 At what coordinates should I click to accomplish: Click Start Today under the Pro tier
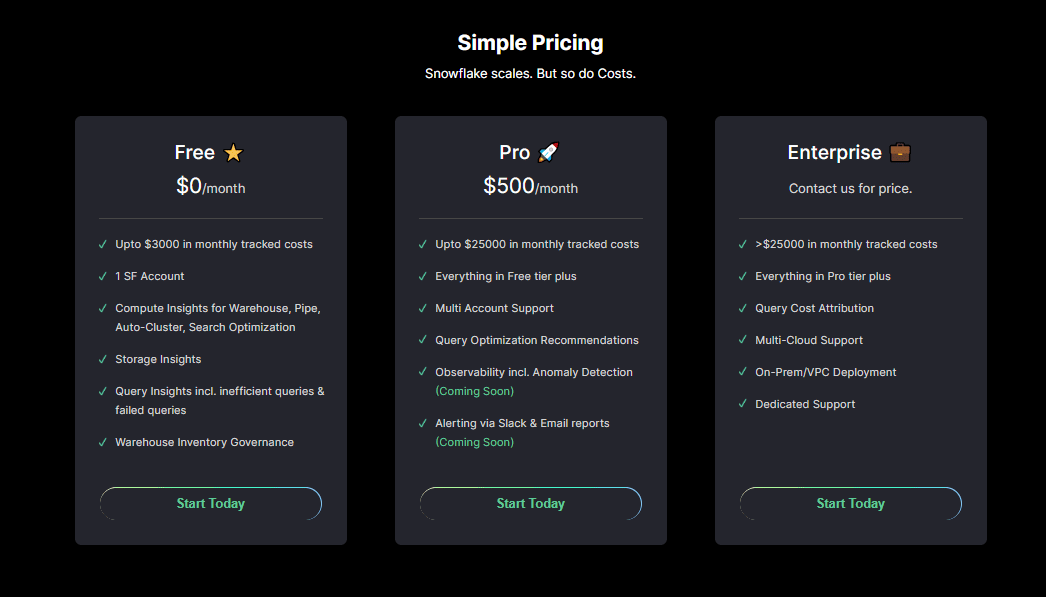click(x=530, y=503)
